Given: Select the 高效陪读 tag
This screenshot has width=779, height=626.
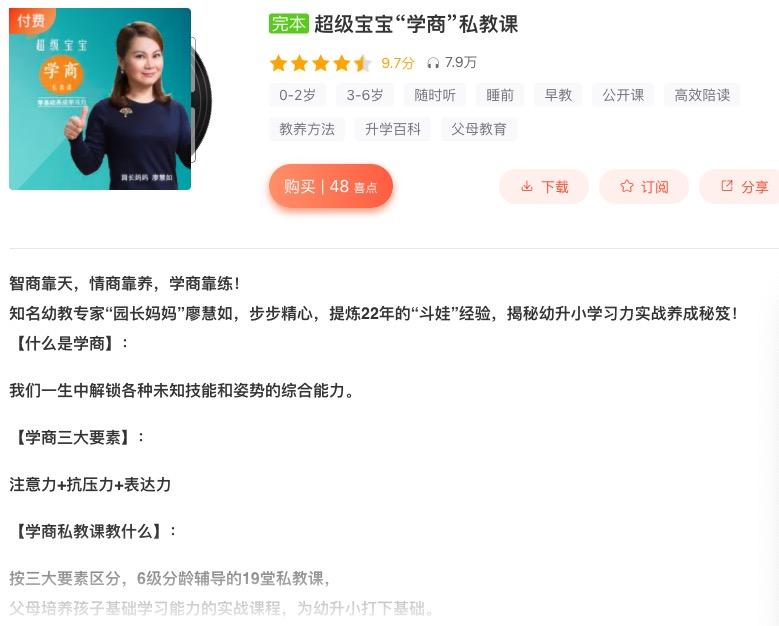Looking at the screenshot, I should pos(702,95).
